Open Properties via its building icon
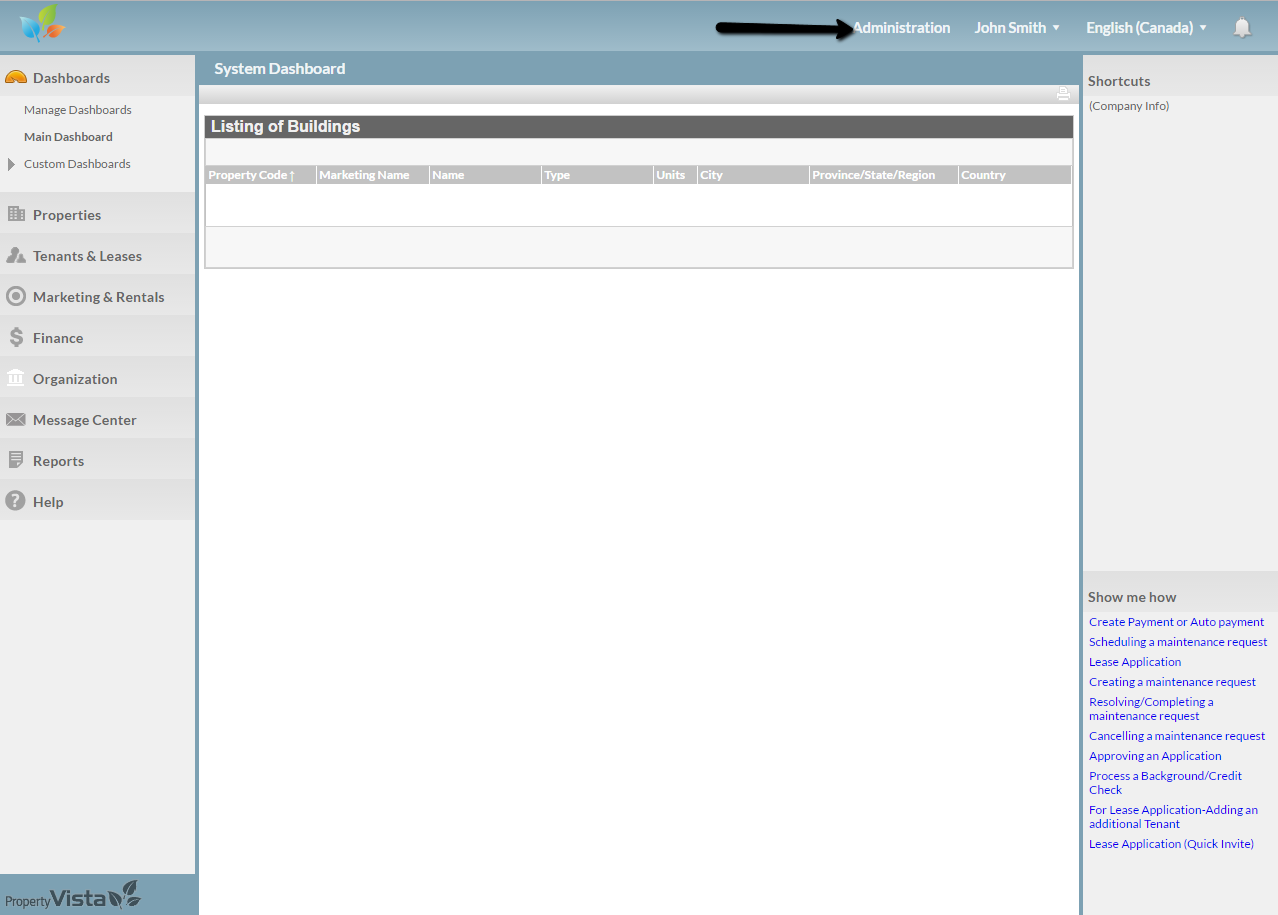 coord(16,214)
